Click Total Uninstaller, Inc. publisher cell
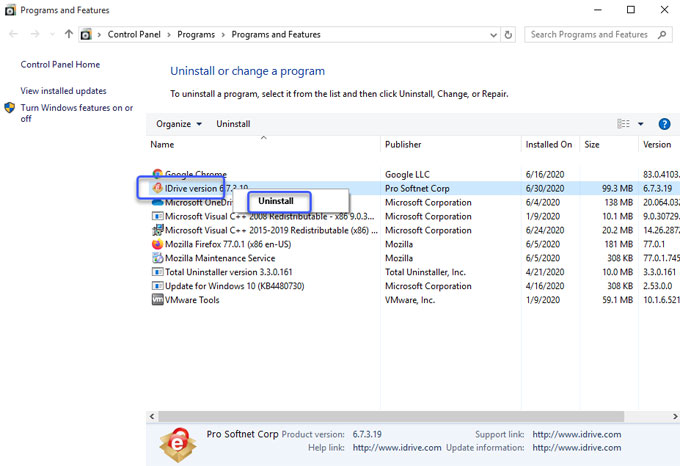 pos(425,272)
